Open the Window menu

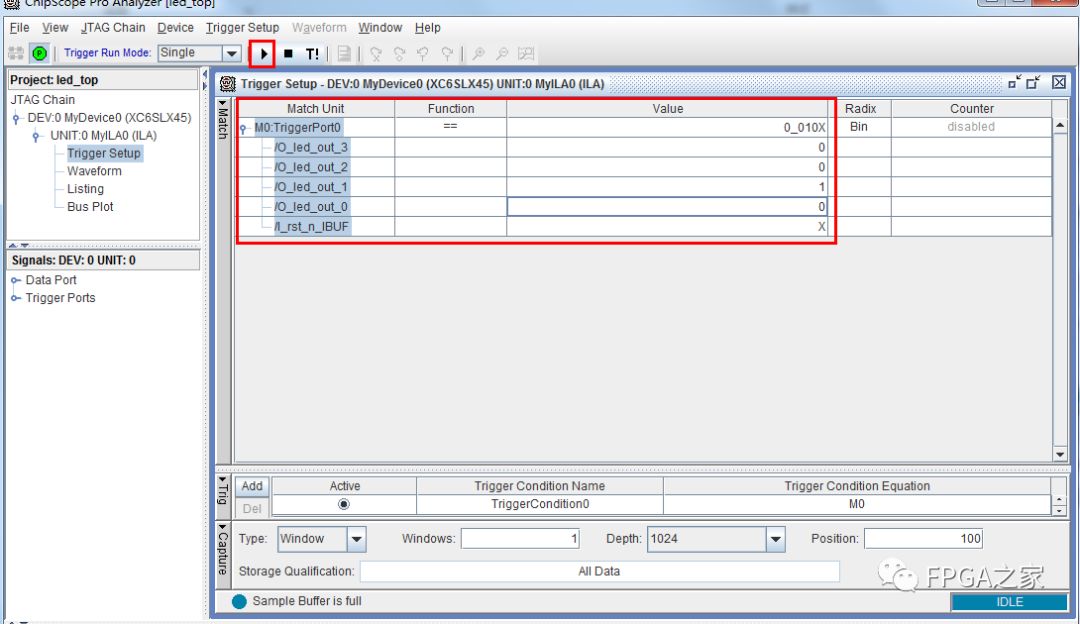pyautogui.click(x=380, y=28)
